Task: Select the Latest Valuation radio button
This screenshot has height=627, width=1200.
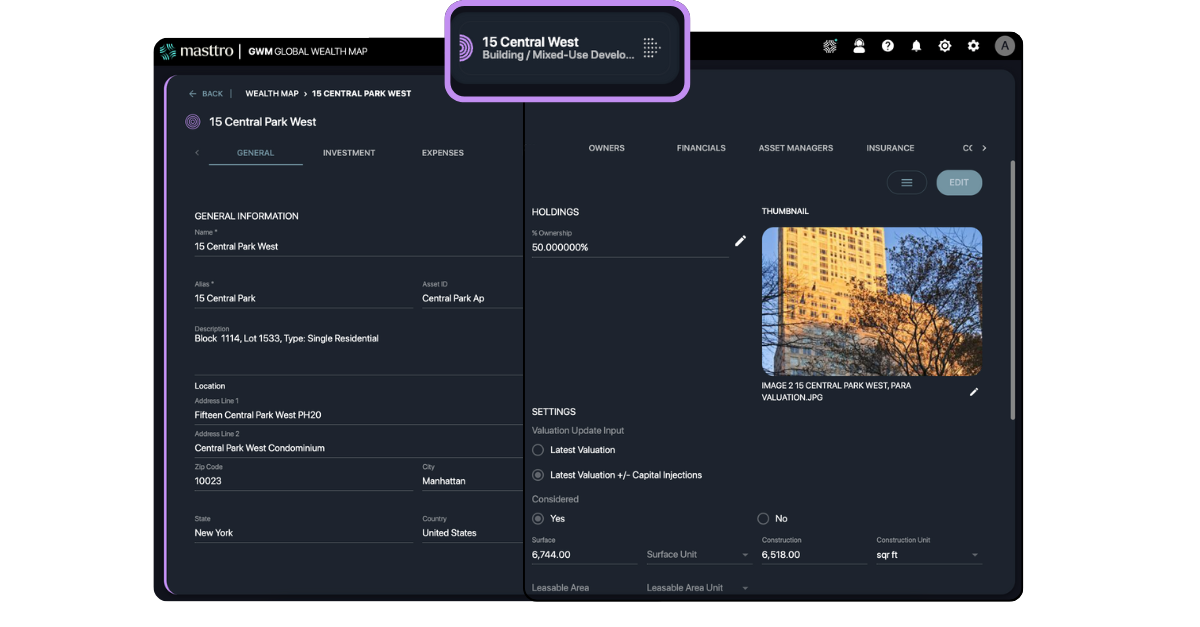Action: (x=537, y=449)
